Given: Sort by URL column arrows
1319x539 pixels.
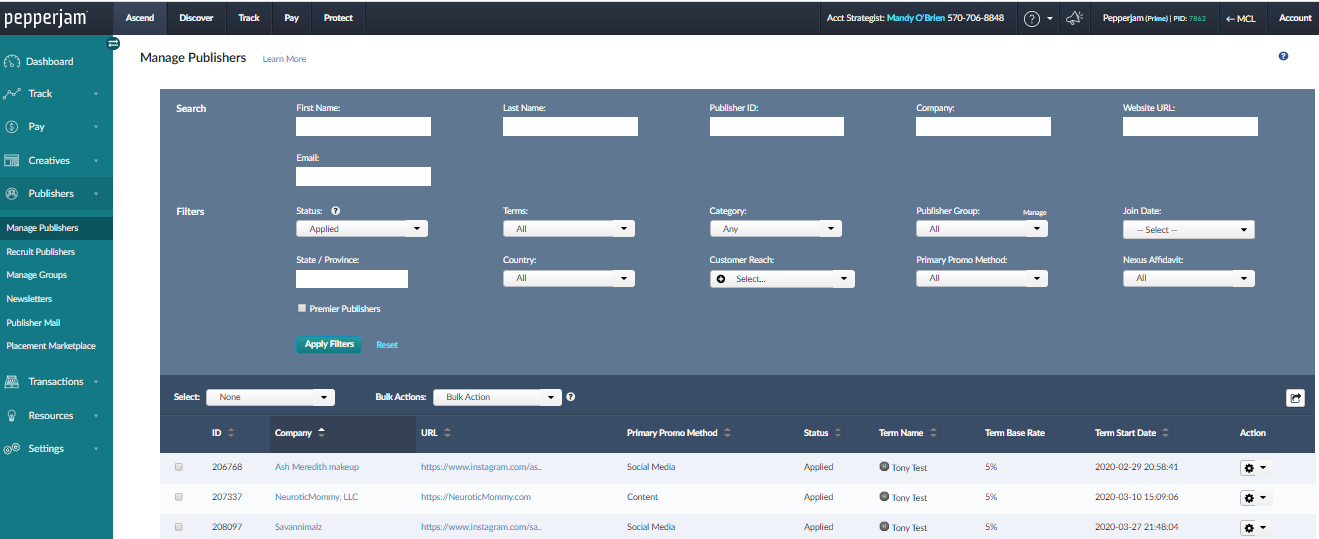Looking at the screenshot, I should (x=447, y=433).
